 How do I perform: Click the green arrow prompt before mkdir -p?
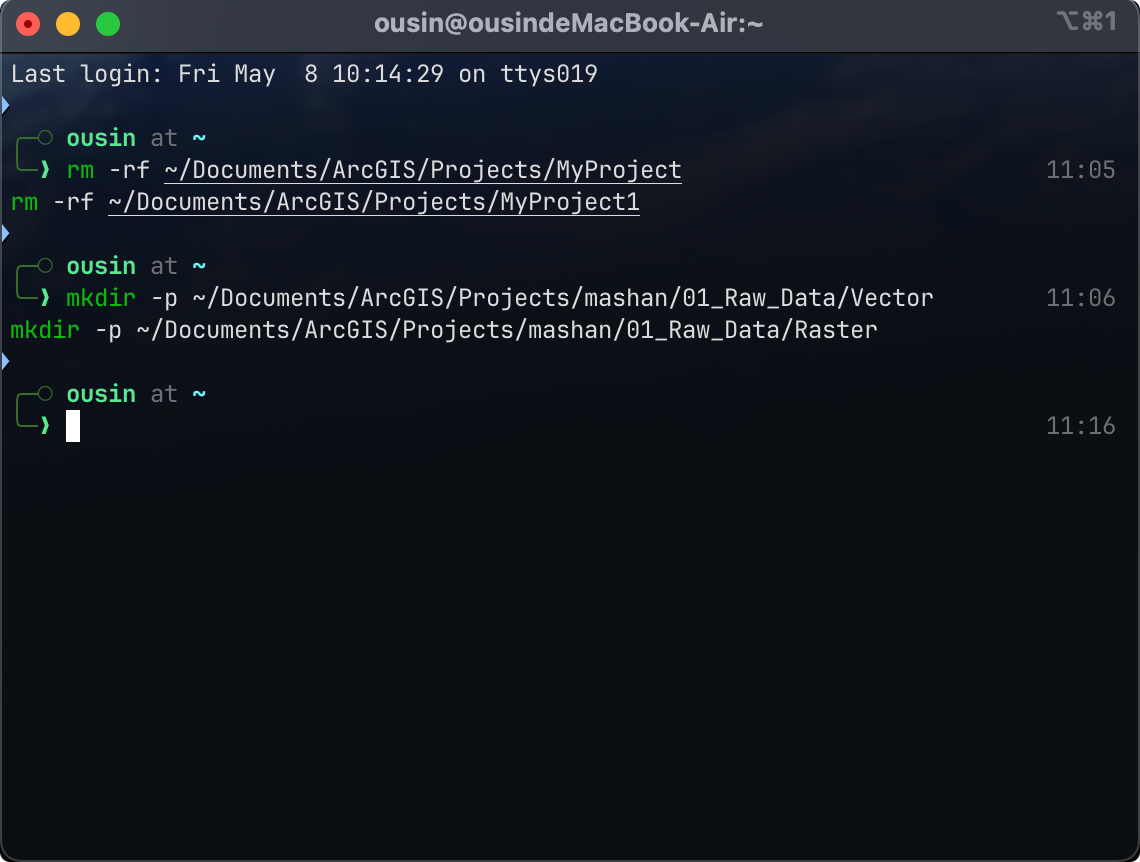tap(45, 298)
